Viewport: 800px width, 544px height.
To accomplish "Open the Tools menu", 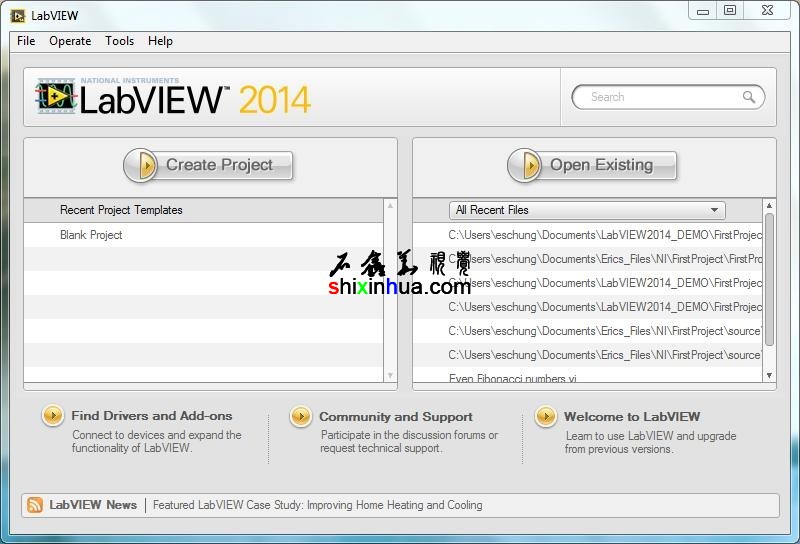I will point(119,41).
